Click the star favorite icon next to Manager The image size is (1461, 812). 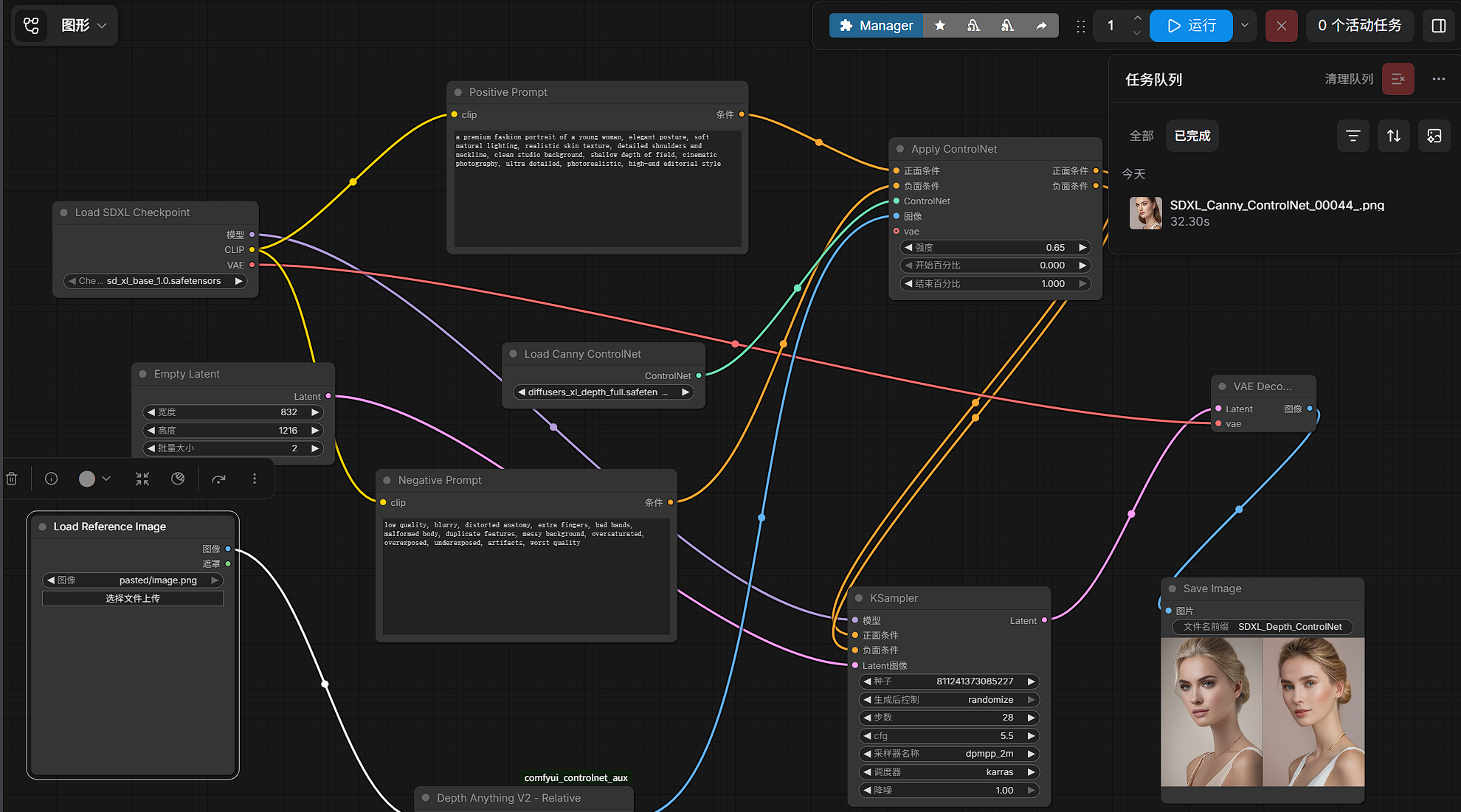tap(939, 26)
